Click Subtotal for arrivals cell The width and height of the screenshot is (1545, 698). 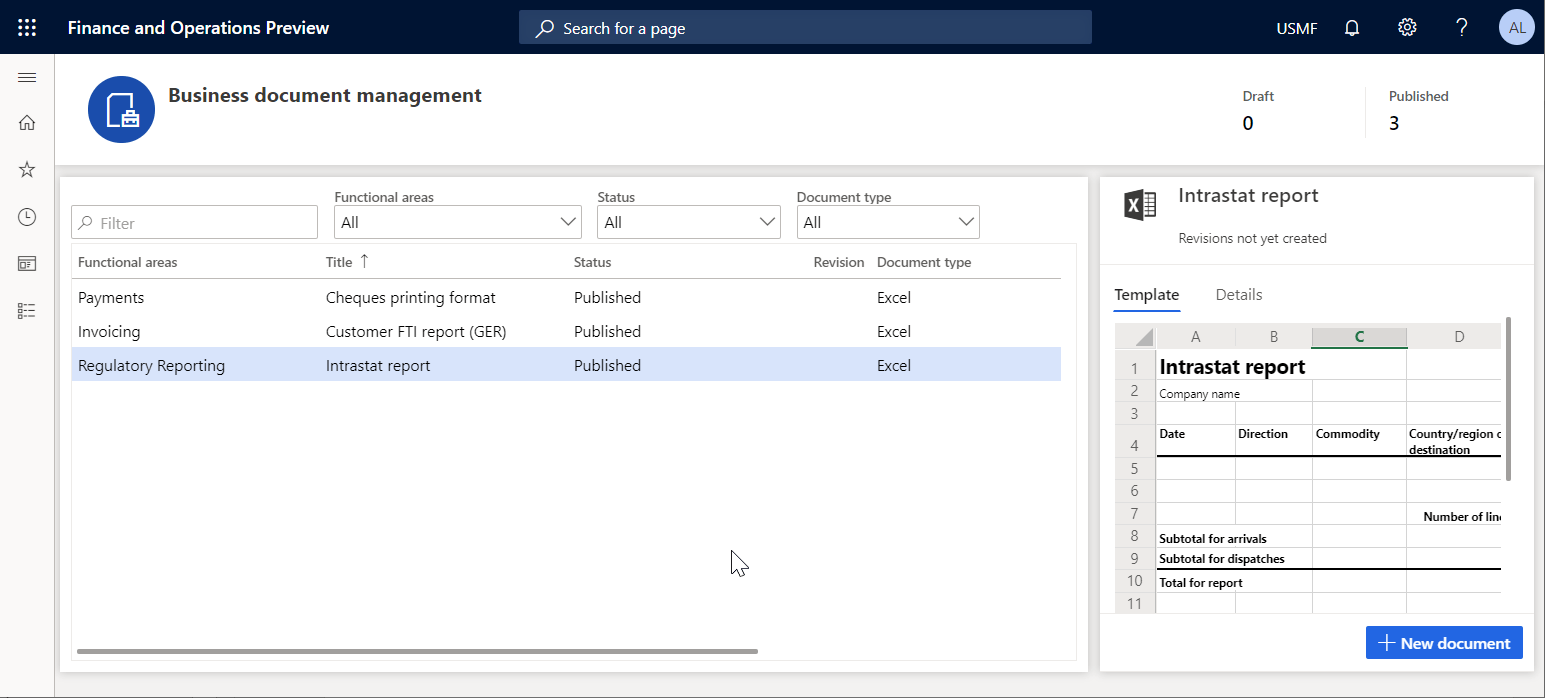click(1213, 538)
